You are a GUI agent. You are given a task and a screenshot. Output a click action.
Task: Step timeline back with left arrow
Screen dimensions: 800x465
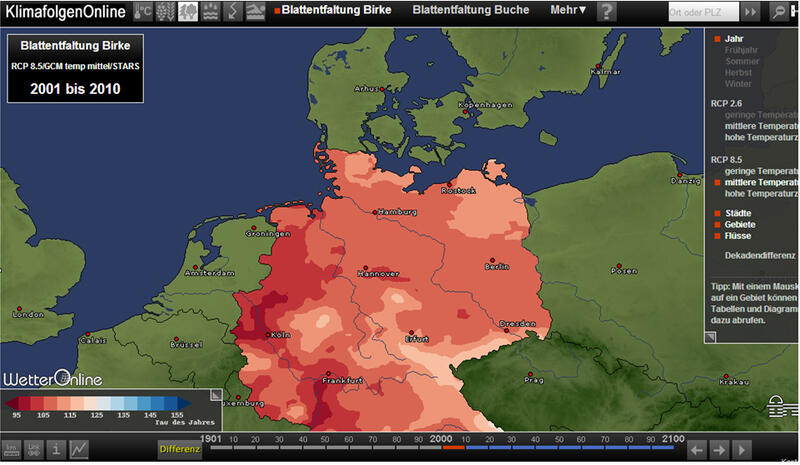[696, 449]
